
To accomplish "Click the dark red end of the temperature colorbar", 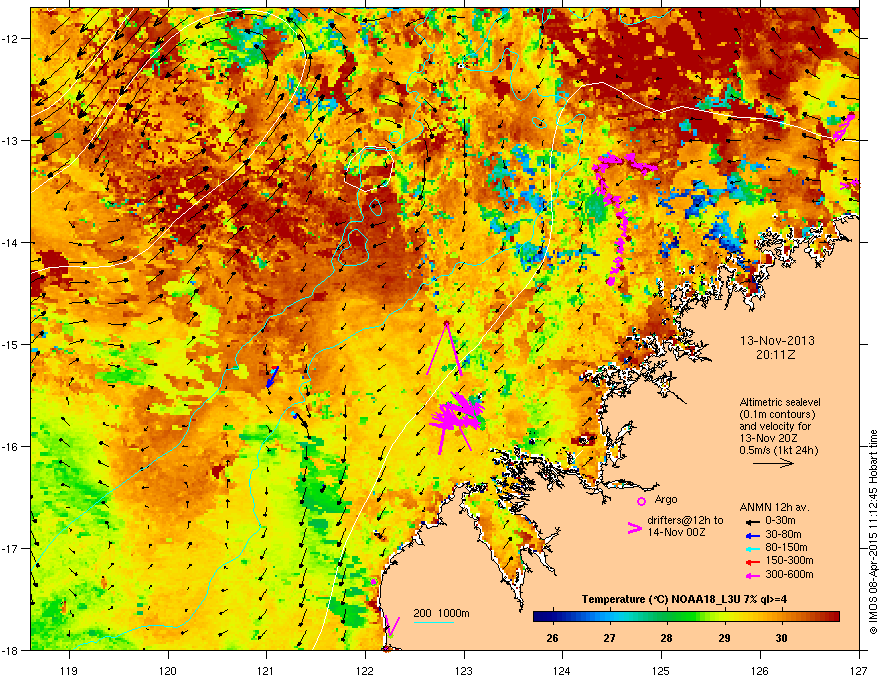I will [833, 617].
